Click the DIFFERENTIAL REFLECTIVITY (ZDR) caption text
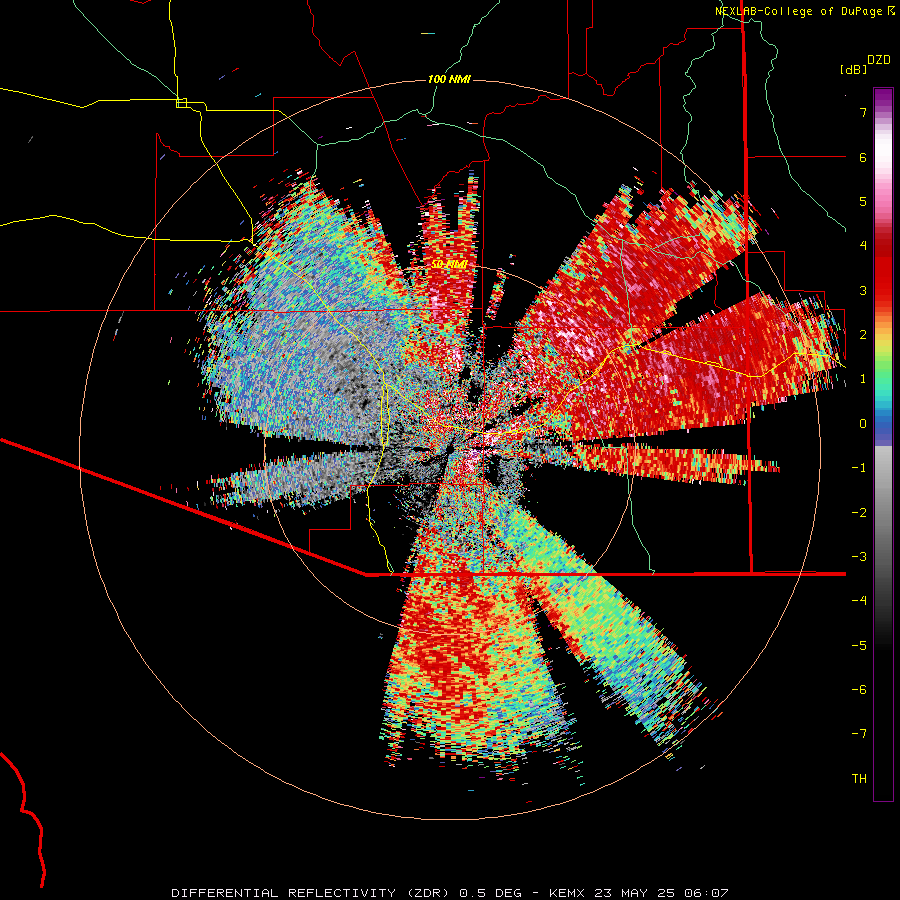 (312, 893)
